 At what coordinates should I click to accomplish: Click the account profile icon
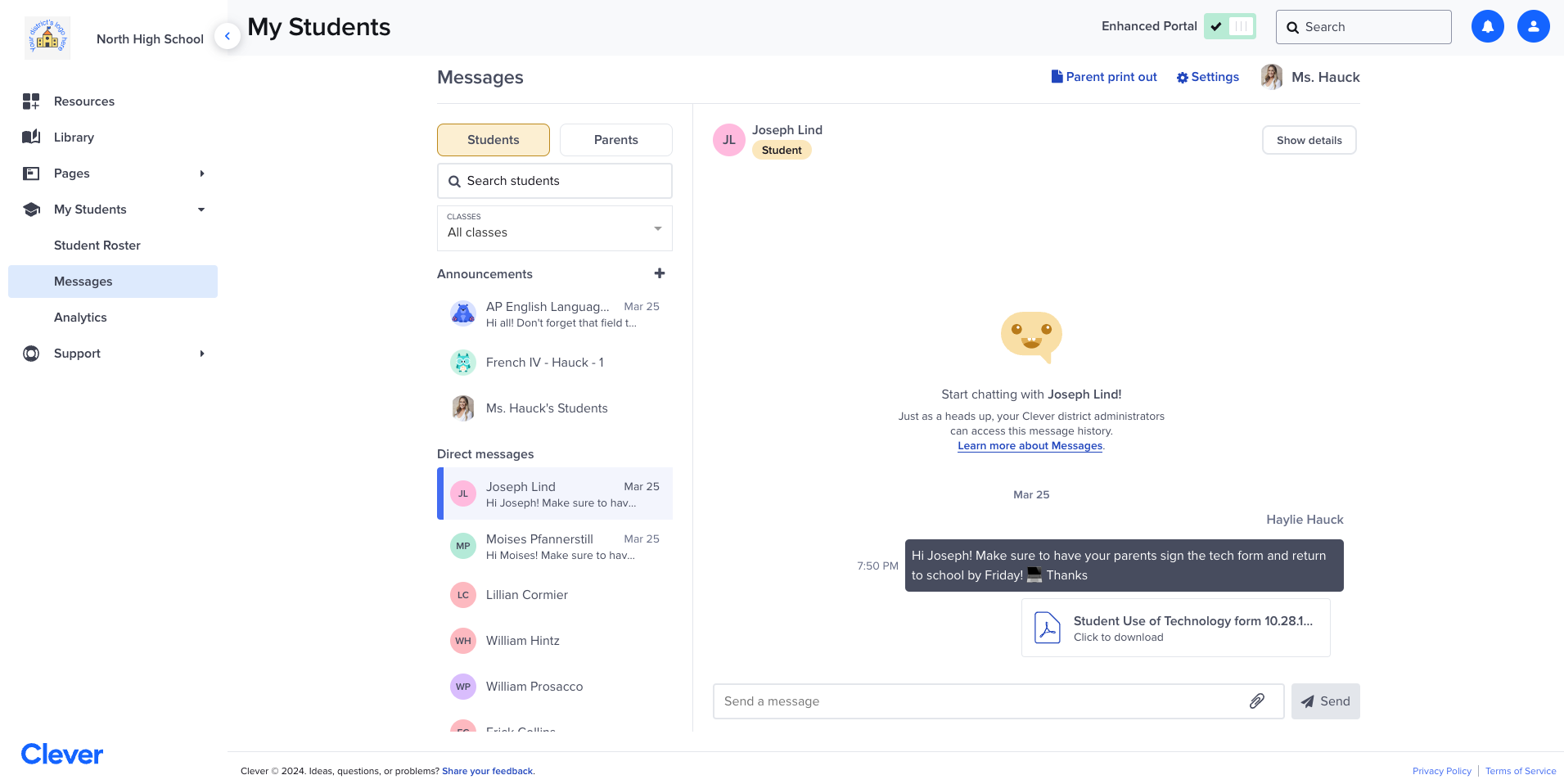pos(1532,26)
